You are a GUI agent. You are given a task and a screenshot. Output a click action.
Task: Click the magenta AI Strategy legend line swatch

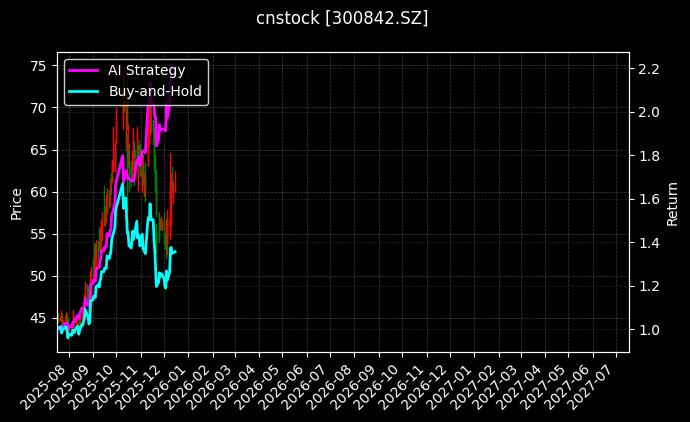[84, 70]
